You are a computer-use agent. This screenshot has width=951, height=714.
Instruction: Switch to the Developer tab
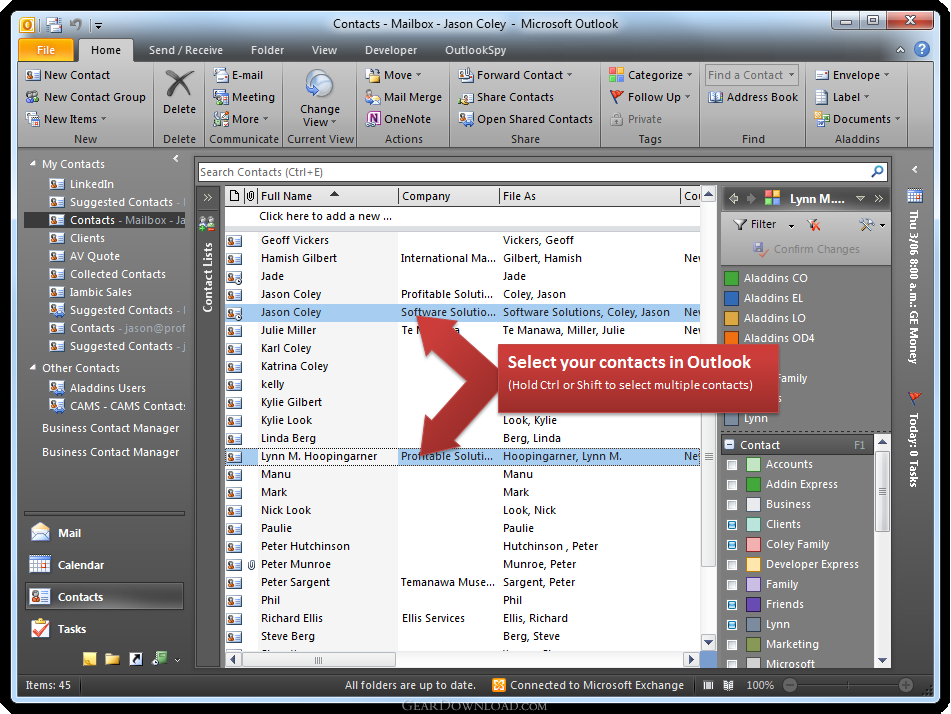click(x=391, y=50)
